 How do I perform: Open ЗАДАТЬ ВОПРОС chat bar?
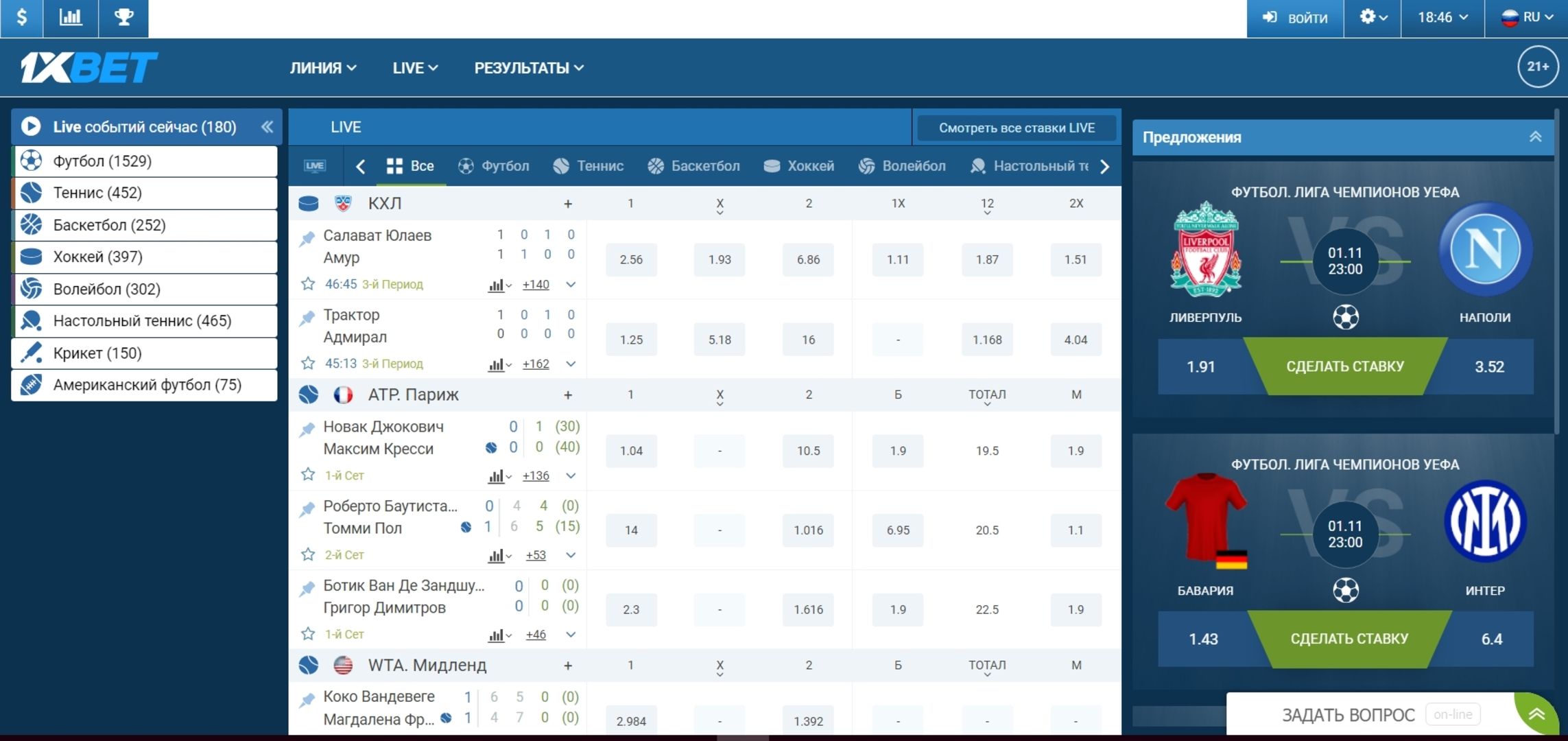pyautogui.click(x=1370, y=715)
